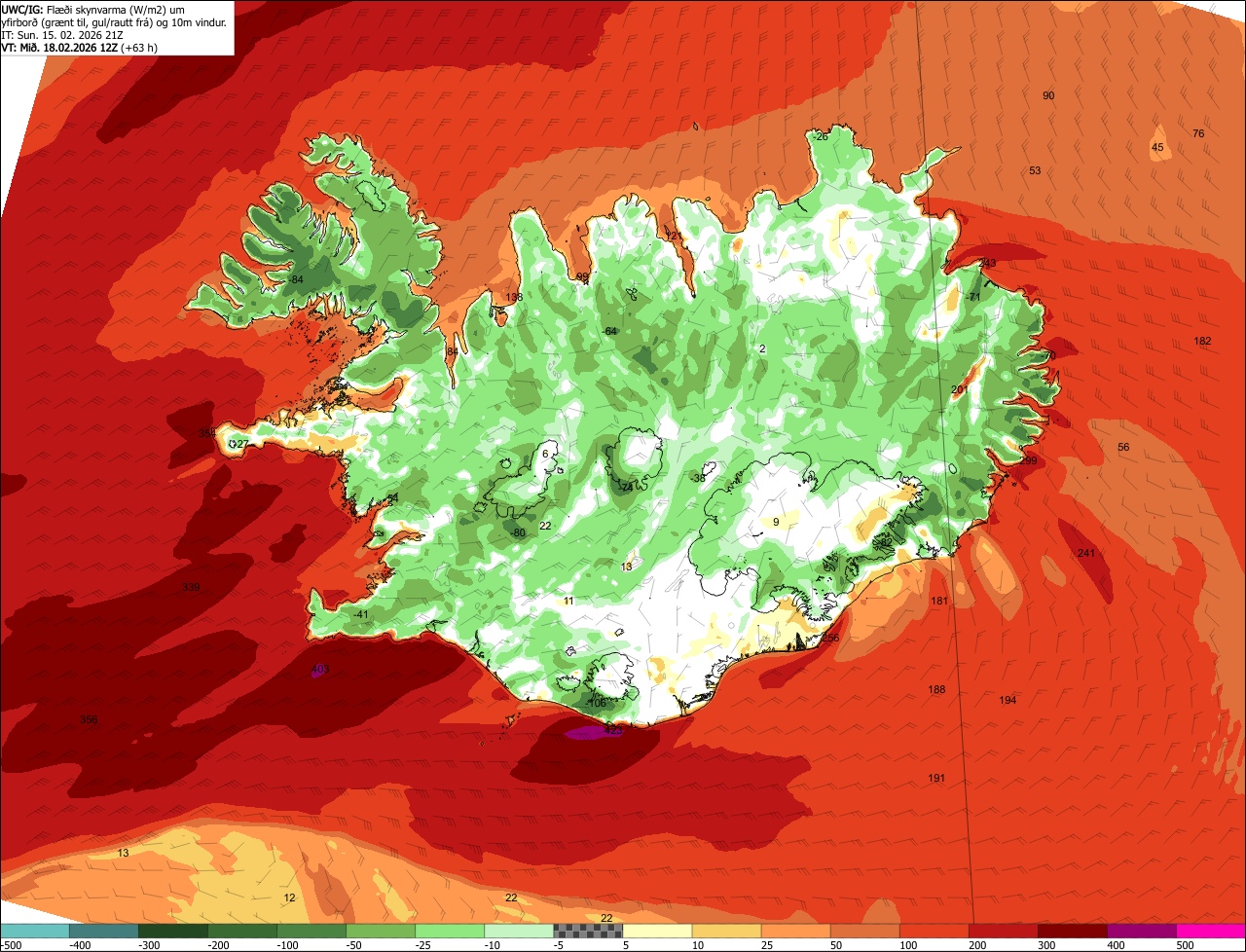The height and width of the screenshot is (952, 1246).
Task: Pick the pale yellow legend swatch above 5
Action: pos(657,931)
